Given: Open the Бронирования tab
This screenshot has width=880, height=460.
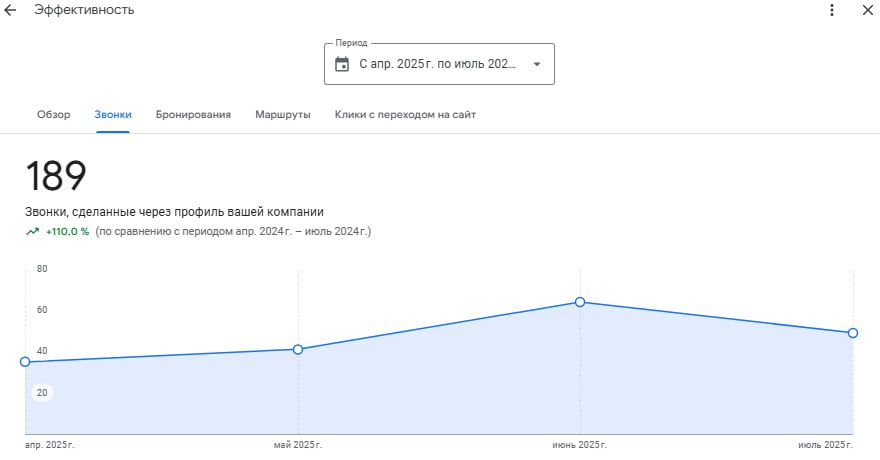Looking at the screenshot, I should [x=193, y=115].
